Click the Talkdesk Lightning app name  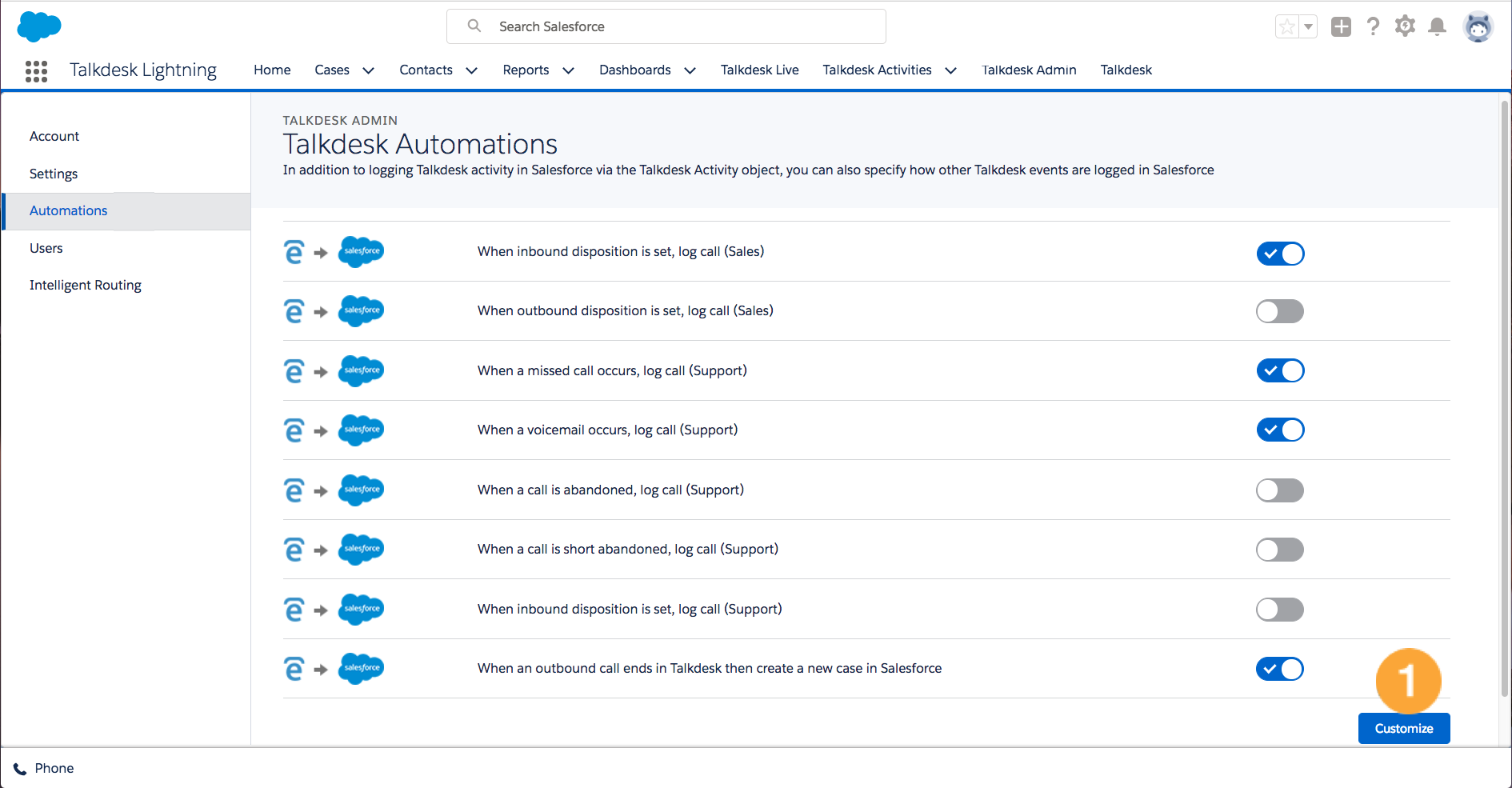[143, 70]
